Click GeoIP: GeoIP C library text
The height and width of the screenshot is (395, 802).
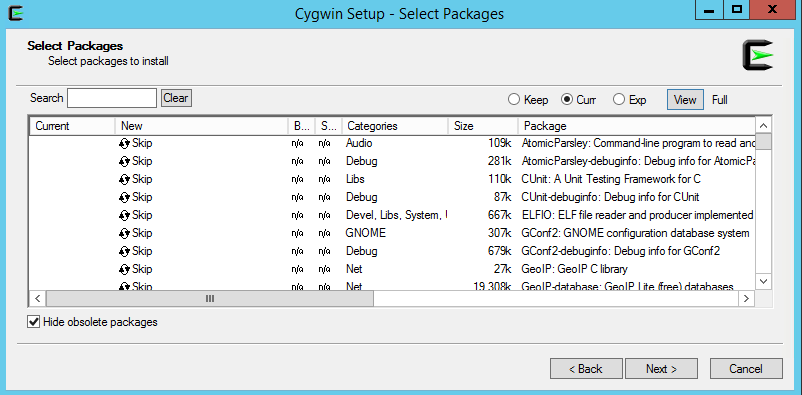point(574,269)
